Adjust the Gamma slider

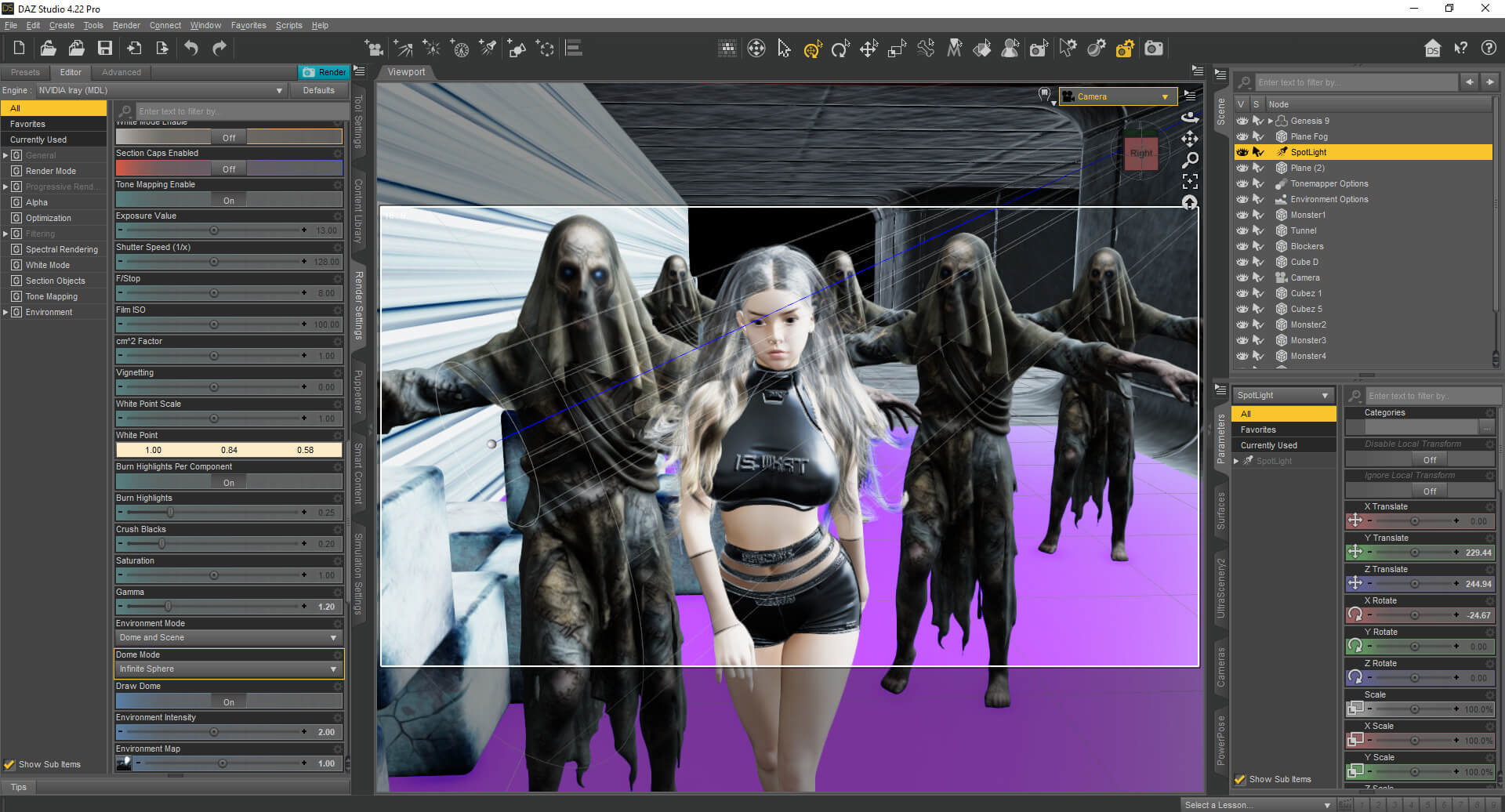click(x=168, y=607)
